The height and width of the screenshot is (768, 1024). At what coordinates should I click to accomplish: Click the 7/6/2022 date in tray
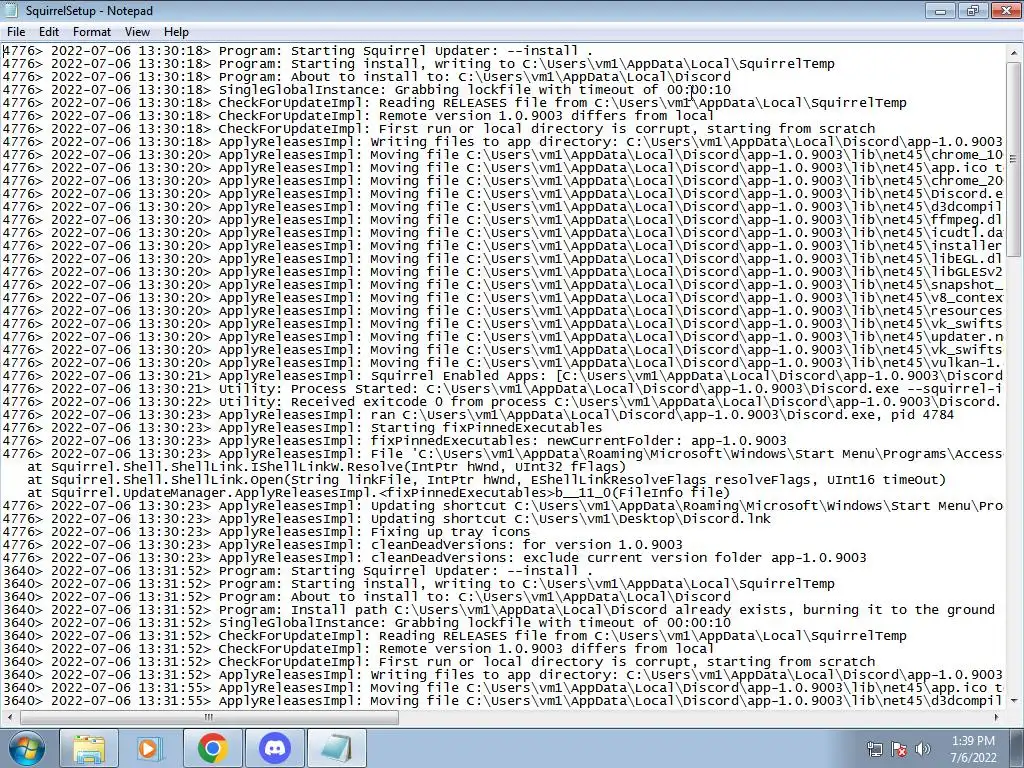click(x=973, y=758)
